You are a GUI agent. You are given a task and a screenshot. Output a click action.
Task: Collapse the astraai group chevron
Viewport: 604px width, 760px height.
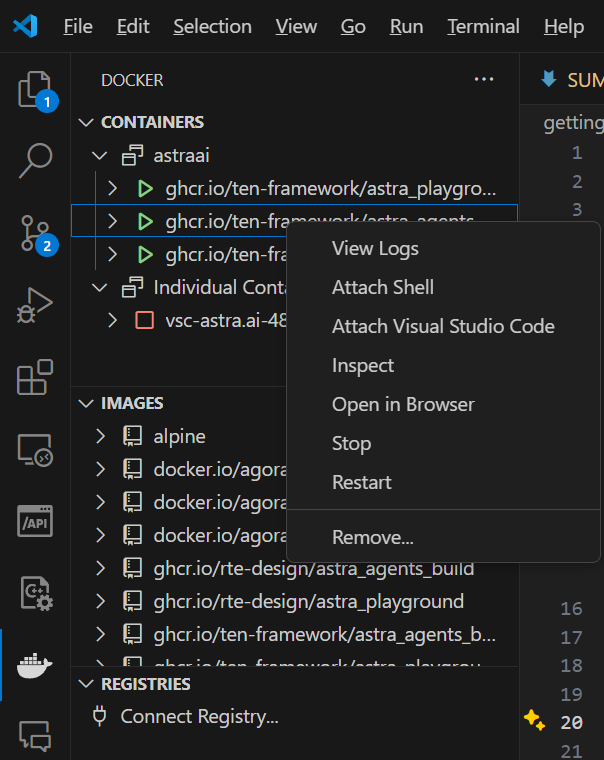[x=99, y=156]
